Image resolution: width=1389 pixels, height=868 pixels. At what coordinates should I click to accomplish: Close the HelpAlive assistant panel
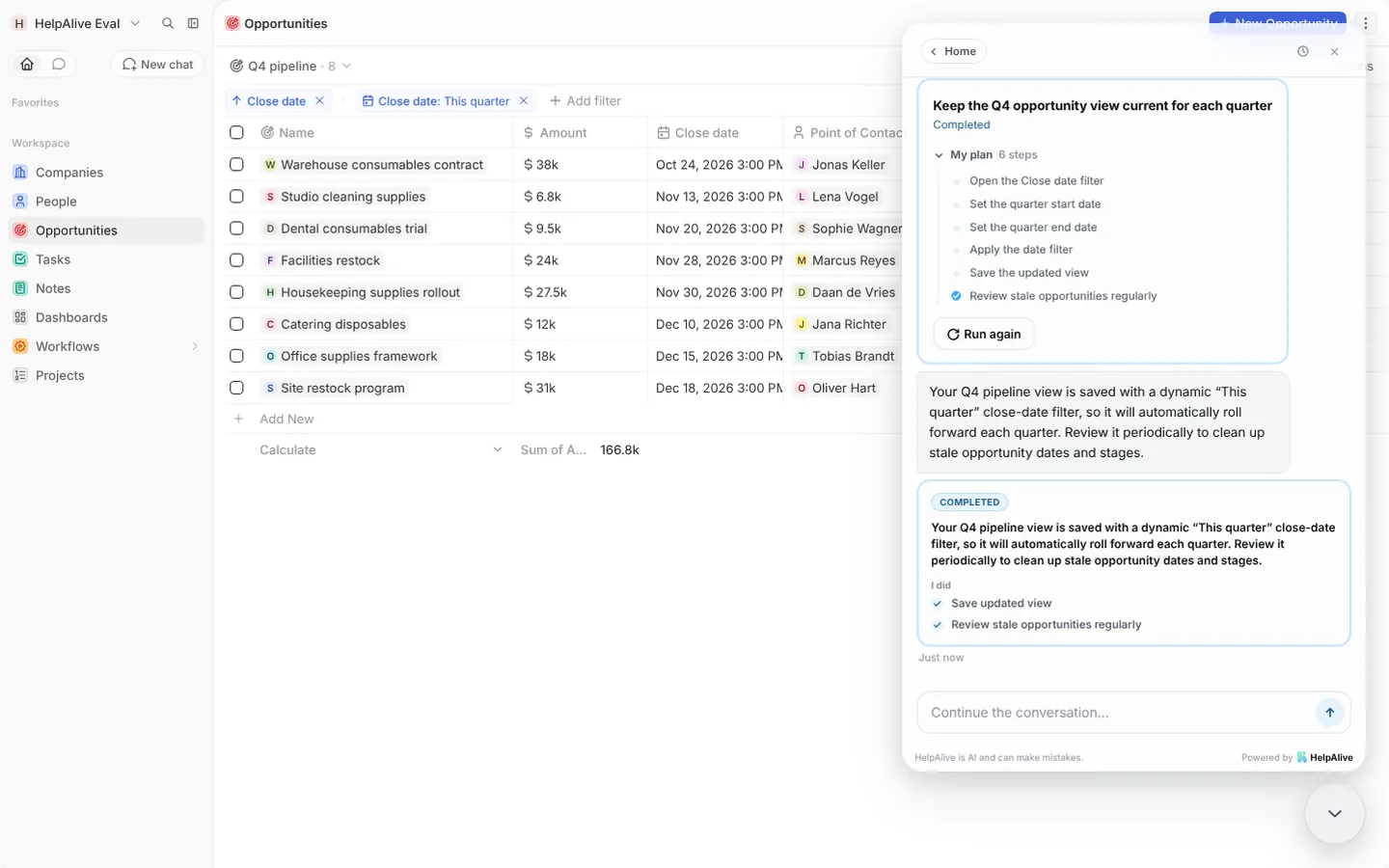click(1334, 51)
